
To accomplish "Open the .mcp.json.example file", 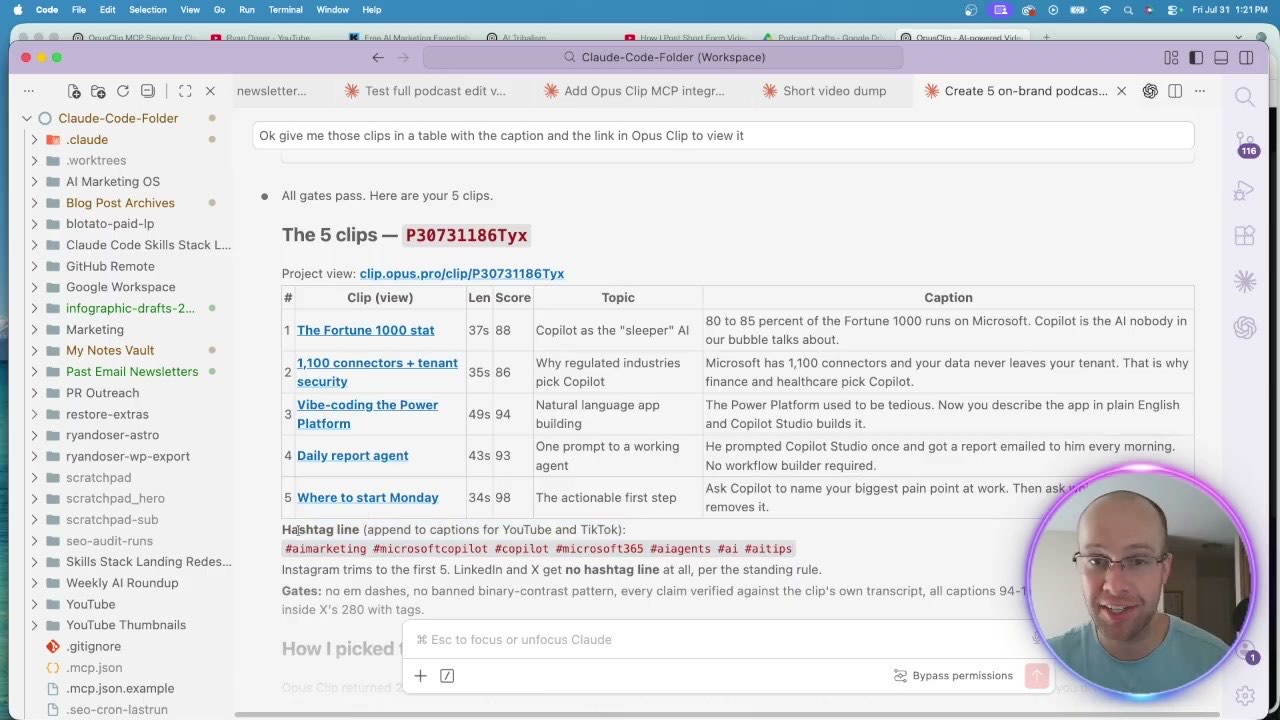I will click(119, 689).
